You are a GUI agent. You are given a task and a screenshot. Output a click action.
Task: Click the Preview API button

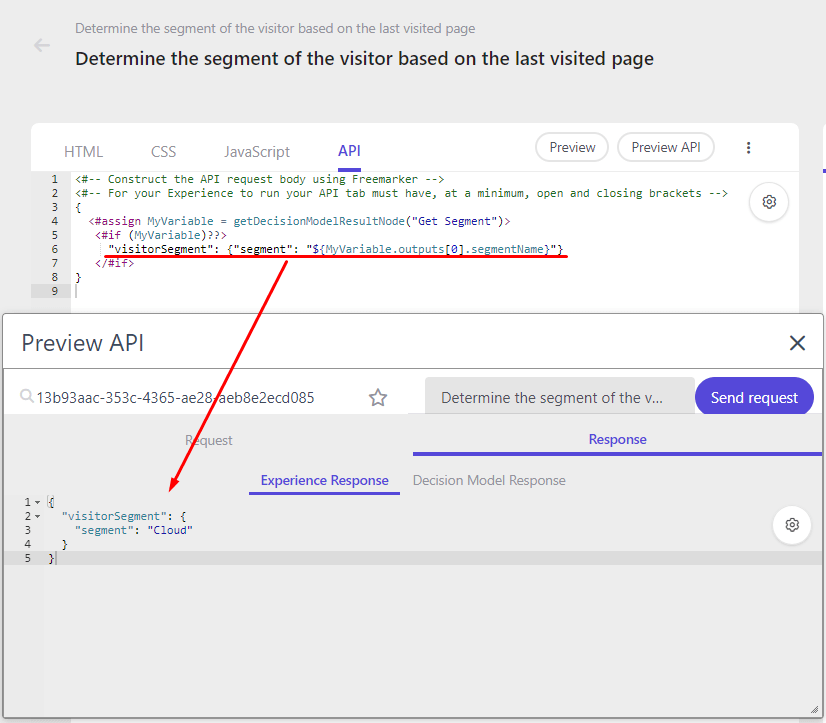[x=665, y=146]
